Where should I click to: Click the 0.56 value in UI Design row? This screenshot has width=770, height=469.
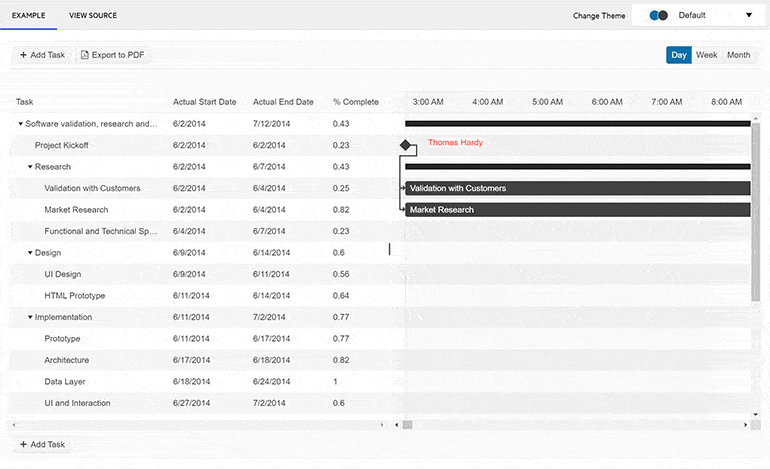[x=341, y=274]
